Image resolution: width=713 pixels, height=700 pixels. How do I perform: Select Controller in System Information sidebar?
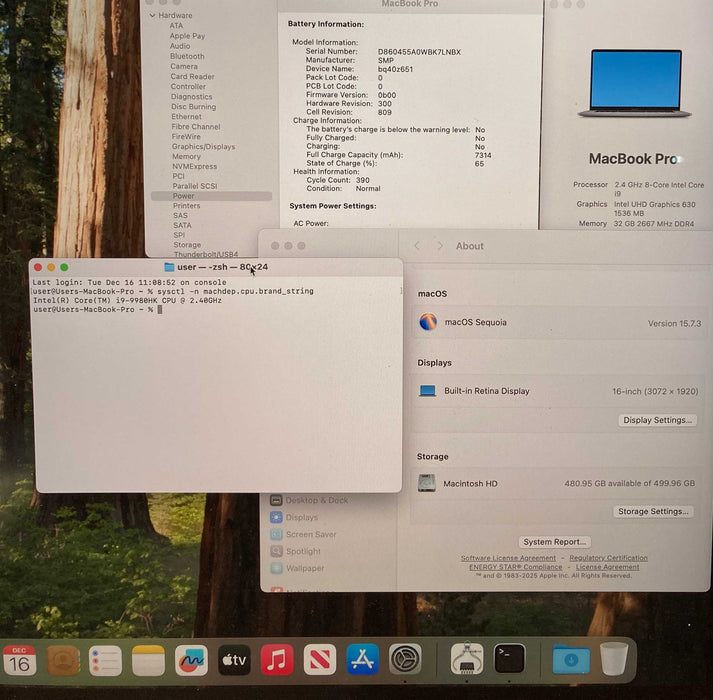coord(188,86)
